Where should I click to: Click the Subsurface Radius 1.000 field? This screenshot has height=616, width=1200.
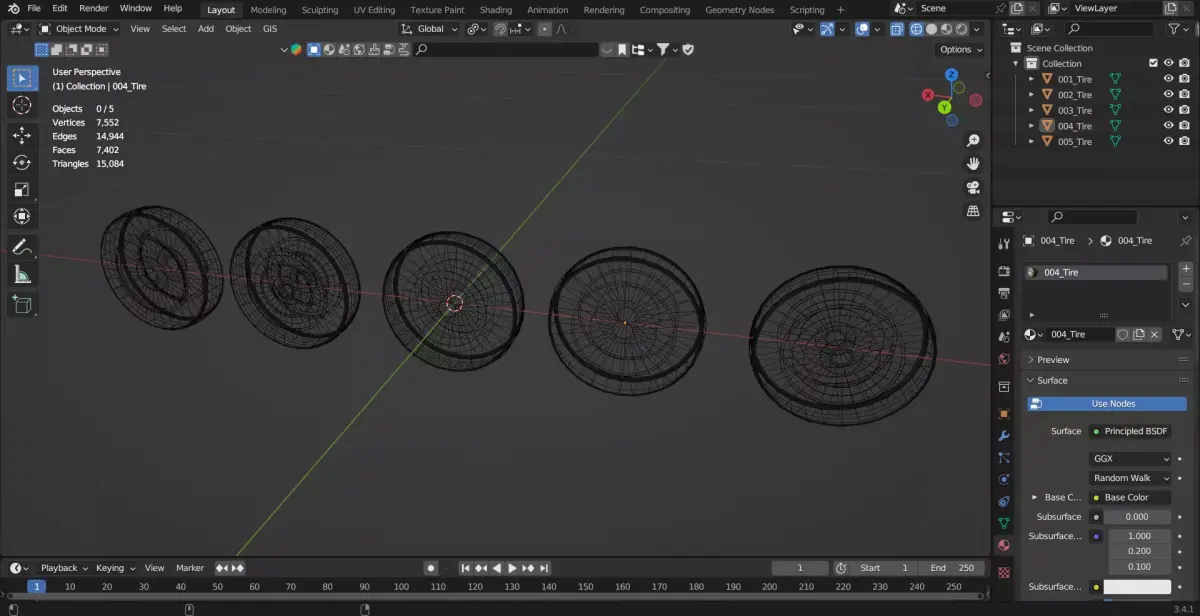click(x=1139, y=536)
